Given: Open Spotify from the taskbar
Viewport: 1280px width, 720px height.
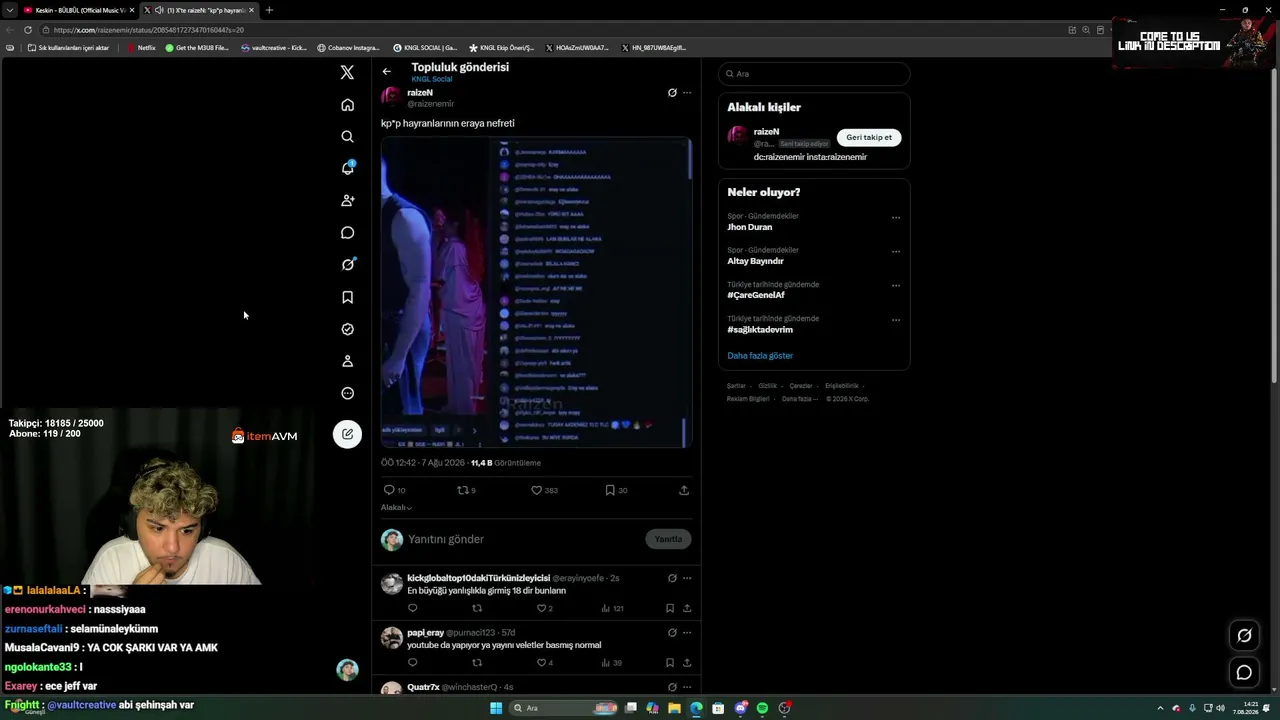Looking at the screenshot, I should tap(762, 708).
